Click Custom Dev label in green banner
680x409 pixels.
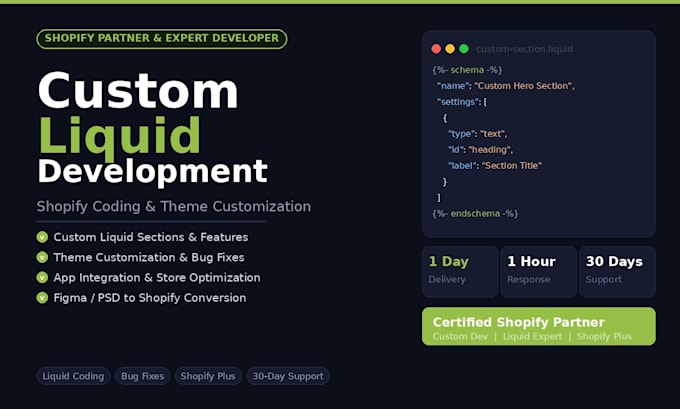(x=460, y=336)
